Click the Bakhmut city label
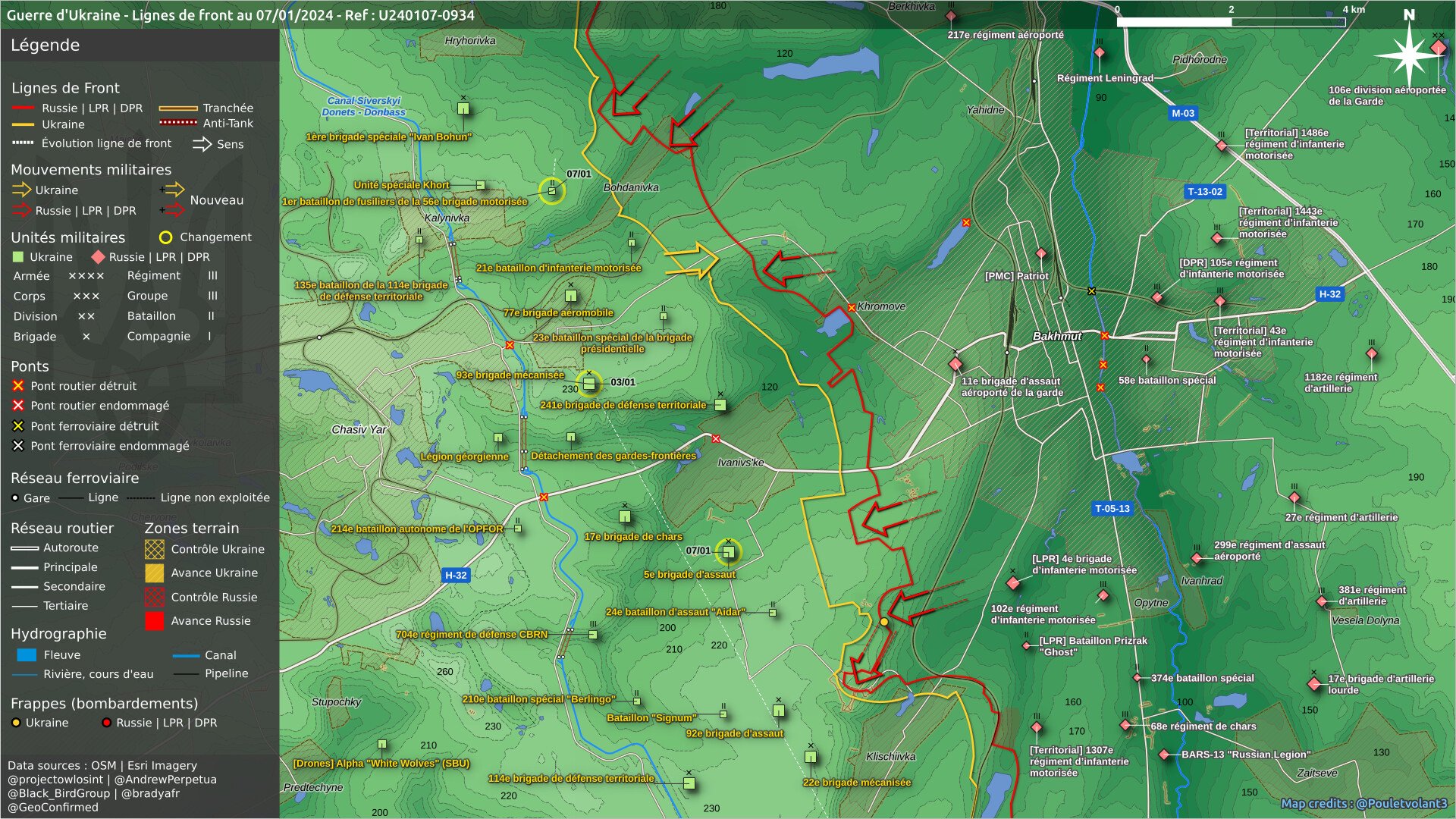This screenshot has width=1456, height=819. 1057,336
